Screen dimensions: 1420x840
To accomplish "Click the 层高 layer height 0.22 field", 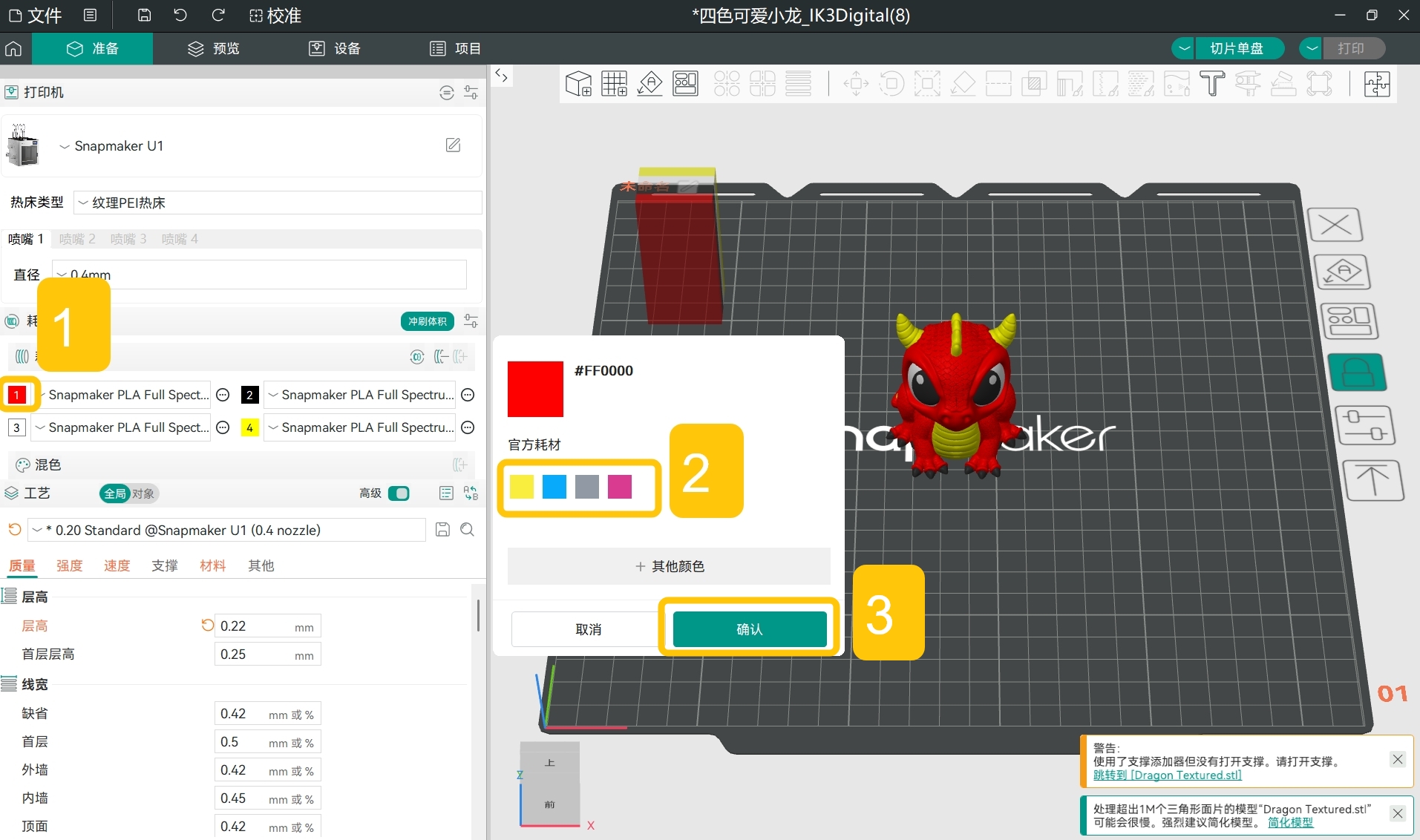I will (267, 626).
